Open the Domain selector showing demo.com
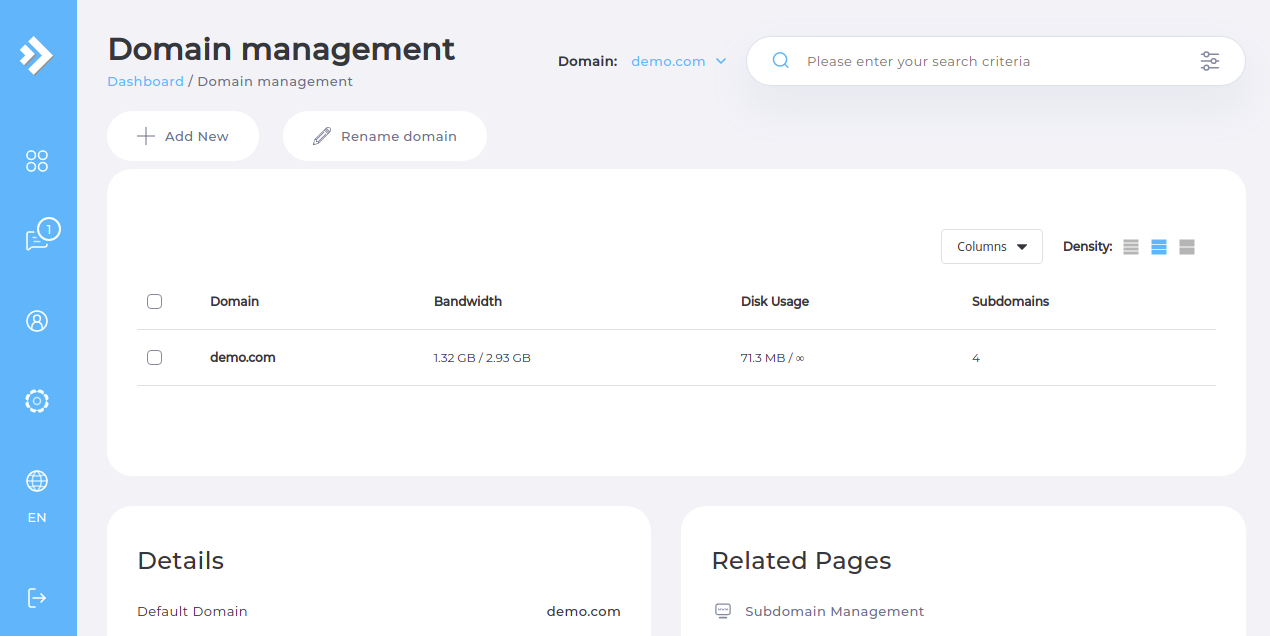Viewport: 1270px width, 636px height. (x=679, y=61)
